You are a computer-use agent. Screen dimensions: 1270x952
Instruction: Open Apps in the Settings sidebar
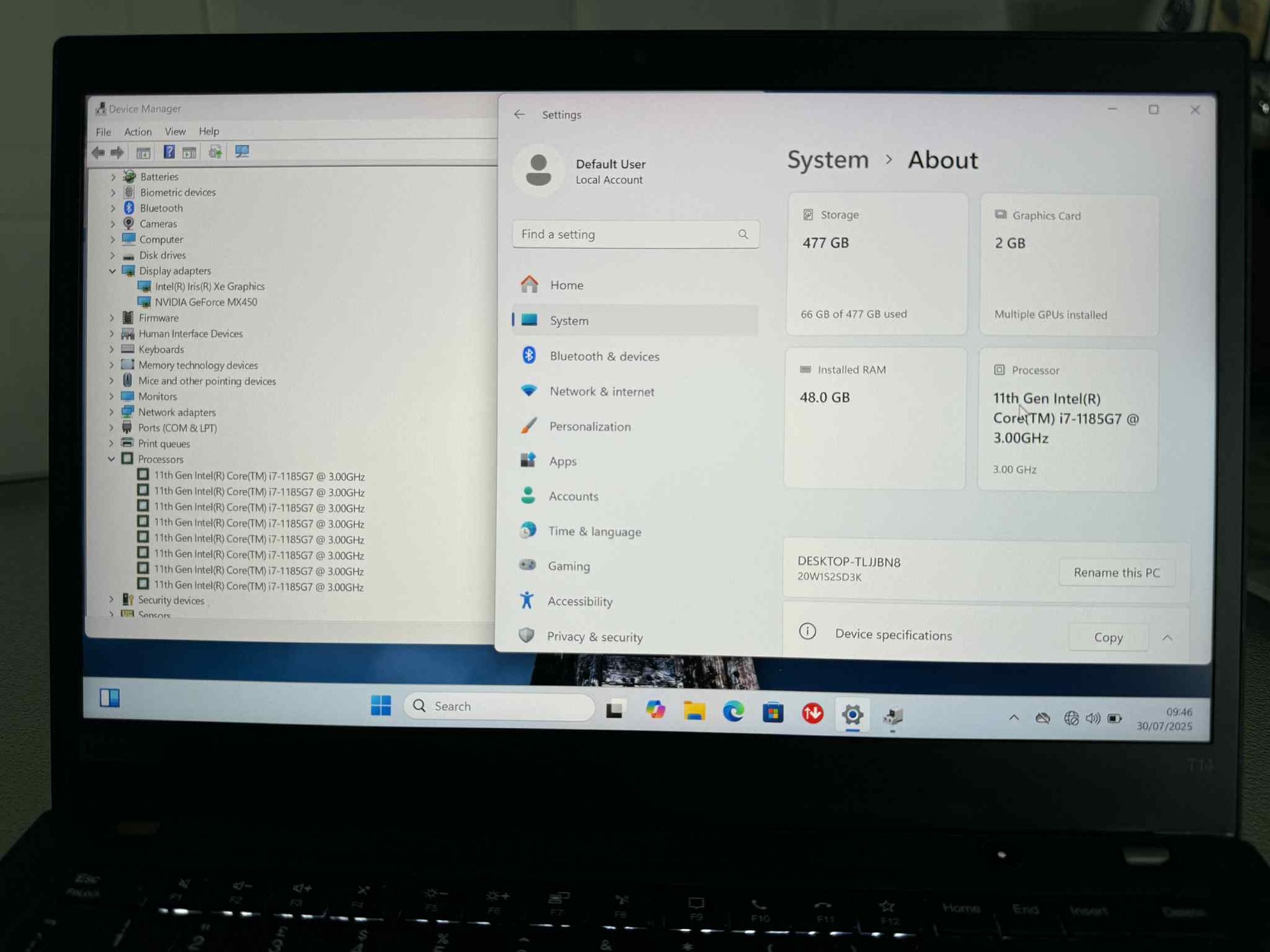pos(635,461)
